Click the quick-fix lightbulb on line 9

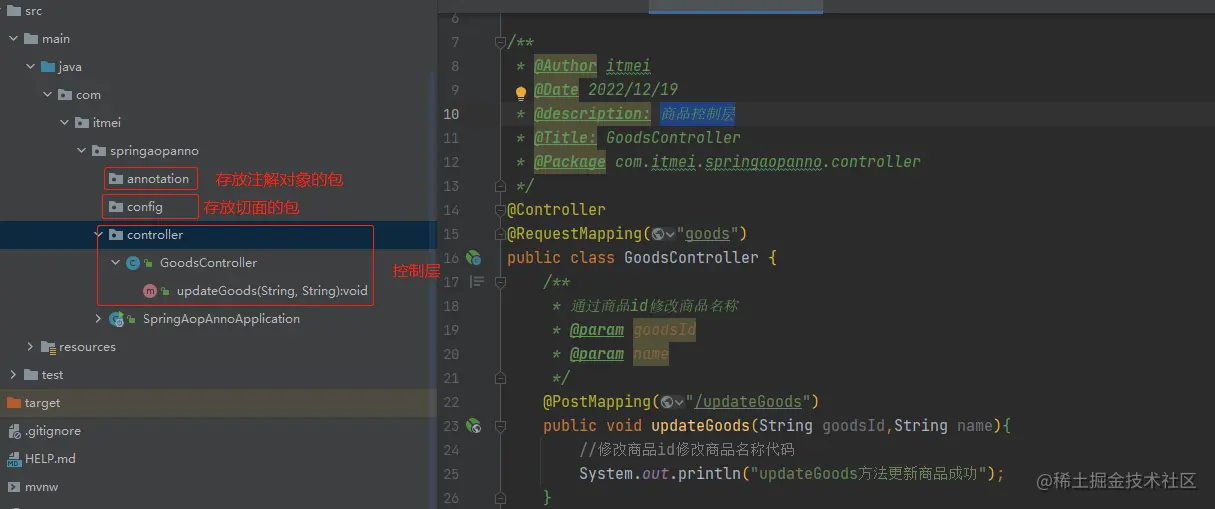520,93
